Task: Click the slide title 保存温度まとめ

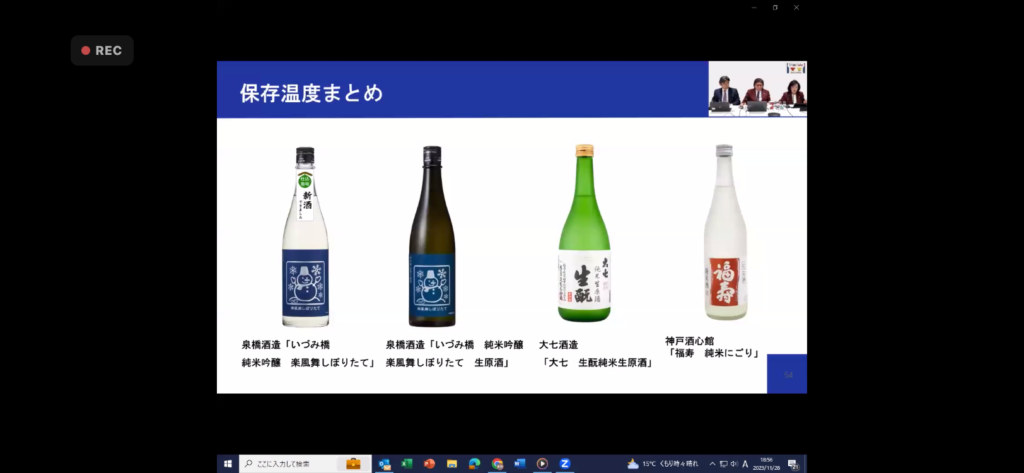Action: [312, 93]
